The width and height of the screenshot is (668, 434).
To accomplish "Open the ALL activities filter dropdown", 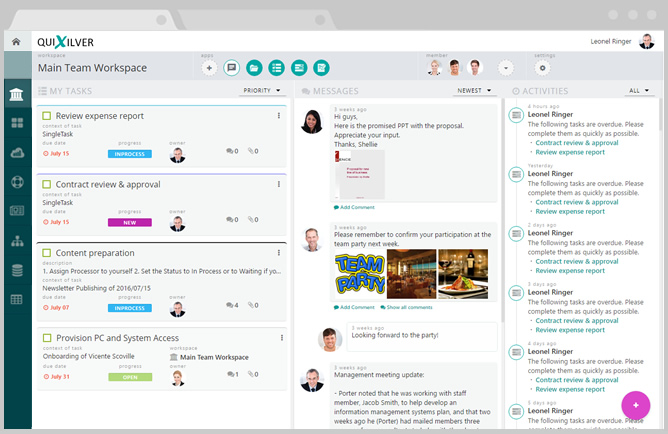I will 639,90.
